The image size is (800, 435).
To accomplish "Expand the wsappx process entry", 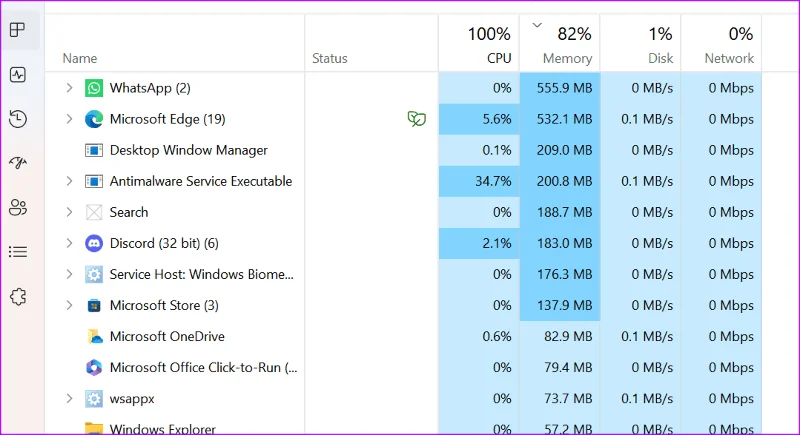I will (69, 398).
